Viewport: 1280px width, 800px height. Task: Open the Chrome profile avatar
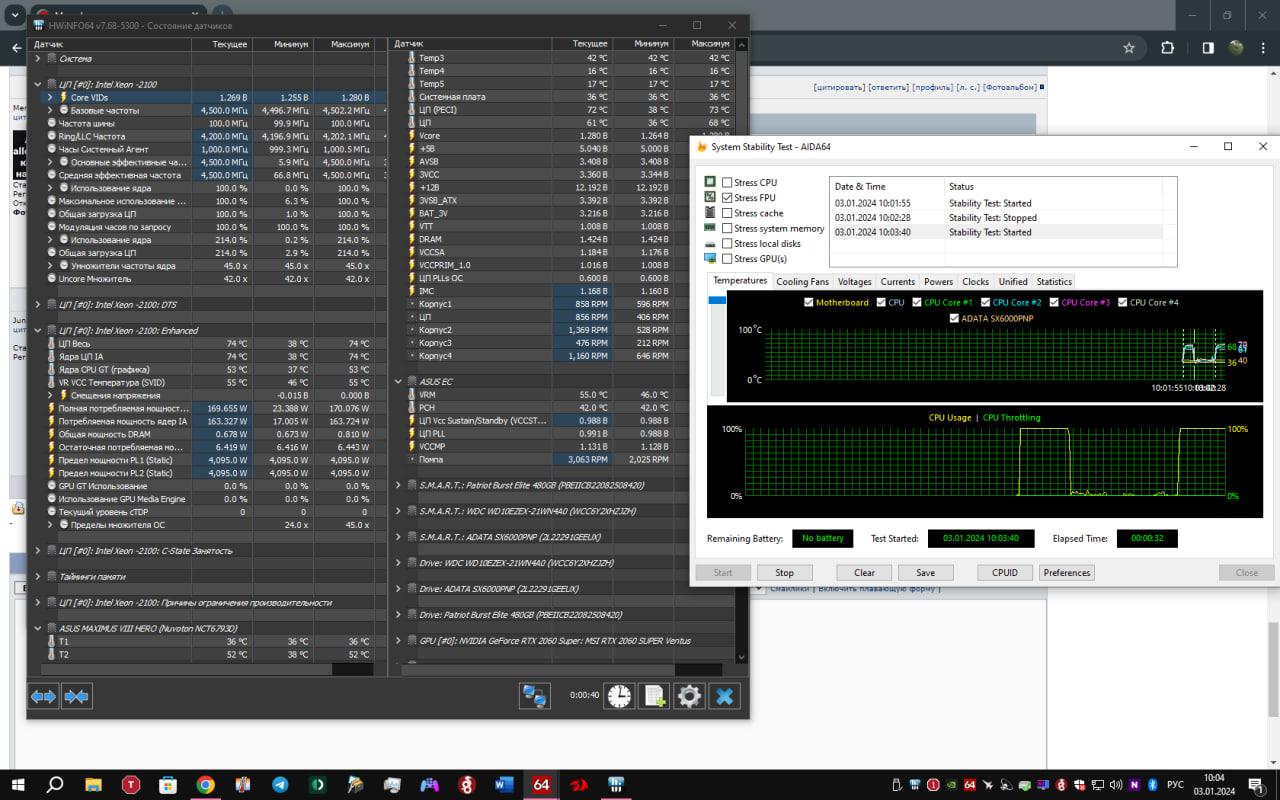pos(1236,47)
